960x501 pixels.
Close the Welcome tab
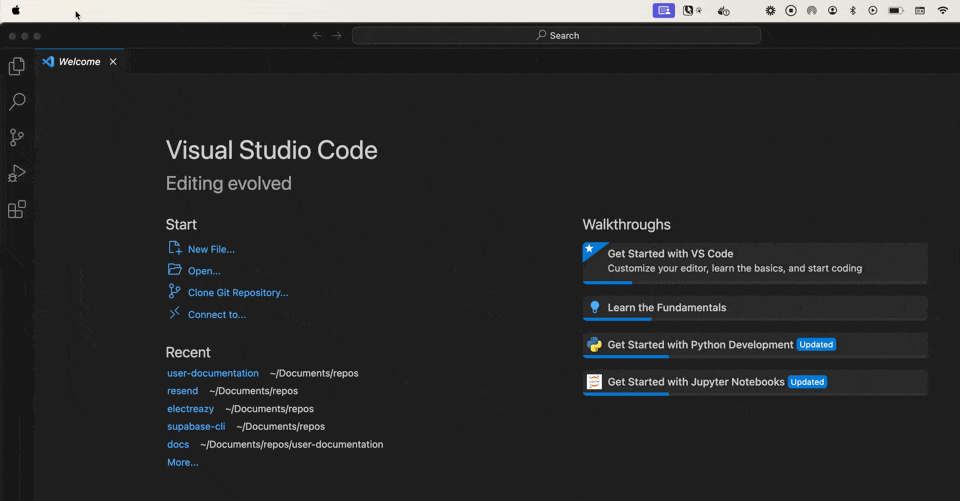tap(113, 61)
